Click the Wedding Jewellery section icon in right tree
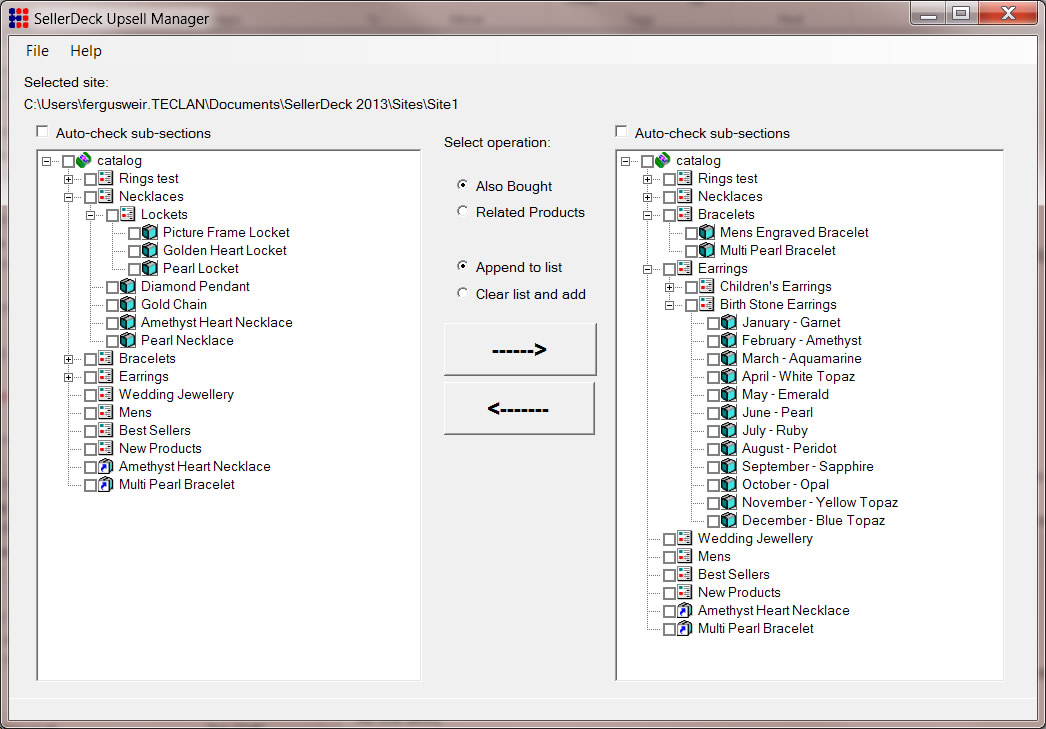 [x=685, y=539]
